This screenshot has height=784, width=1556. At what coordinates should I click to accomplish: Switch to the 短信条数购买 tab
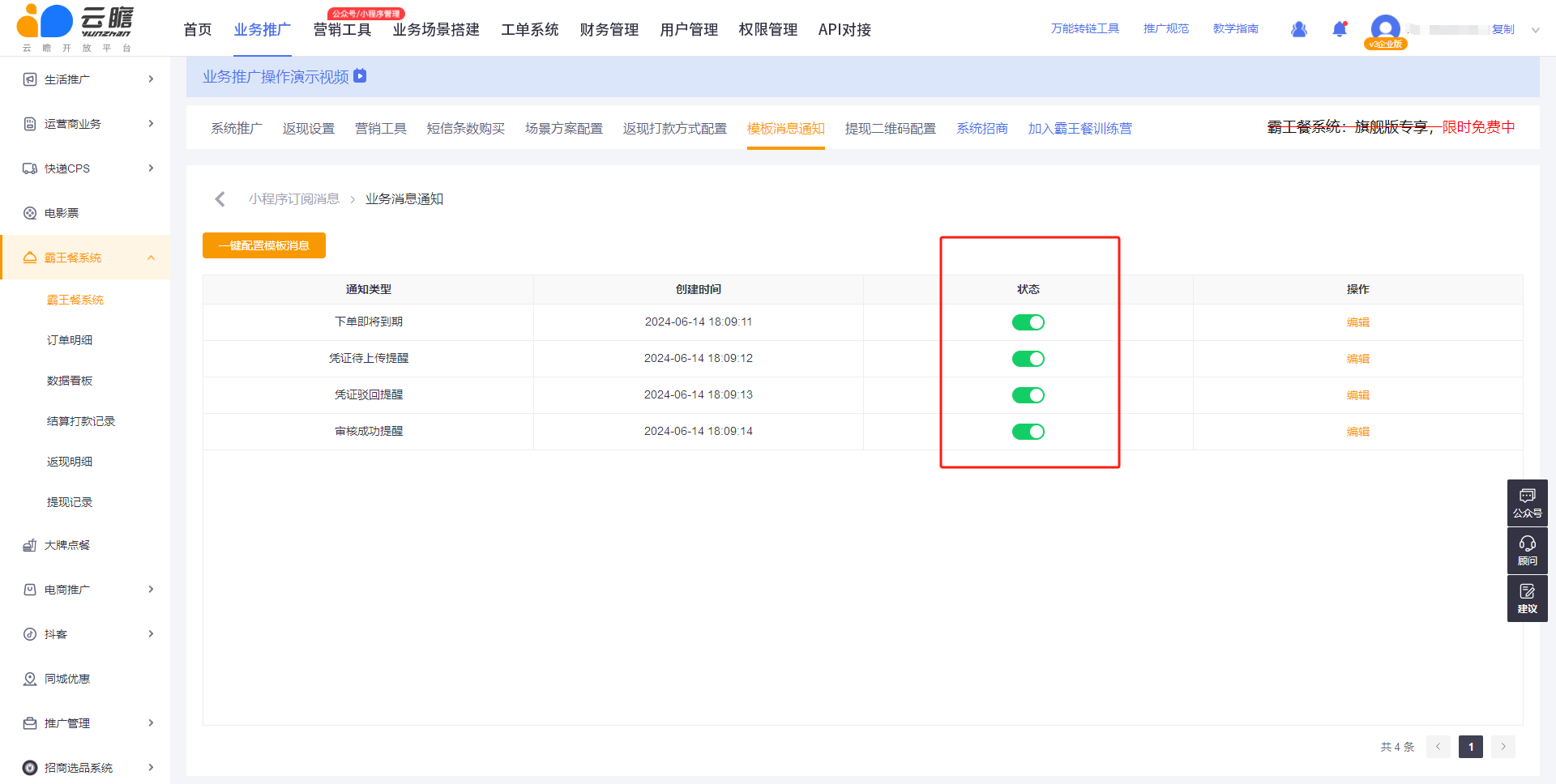click(x=466, y=128)
